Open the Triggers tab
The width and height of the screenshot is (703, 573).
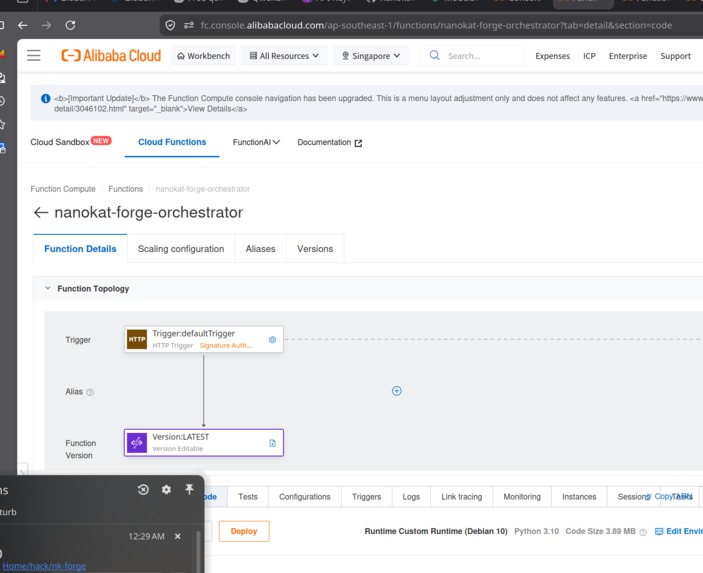pos(366,497)
